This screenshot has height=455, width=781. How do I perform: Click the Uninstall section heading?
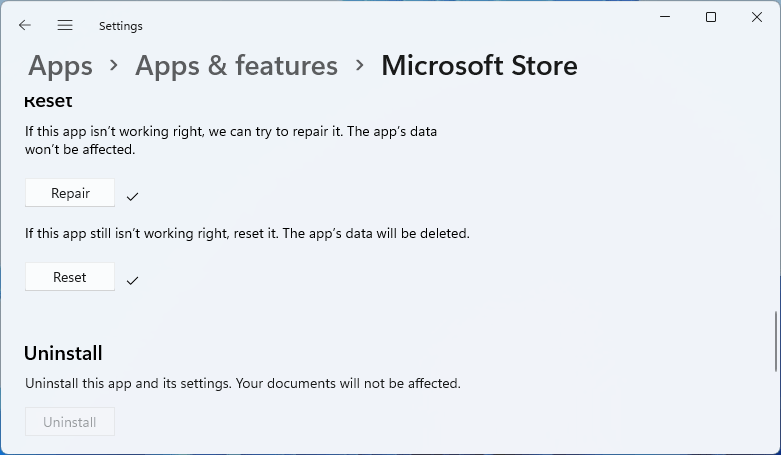[x=63, y=353]
